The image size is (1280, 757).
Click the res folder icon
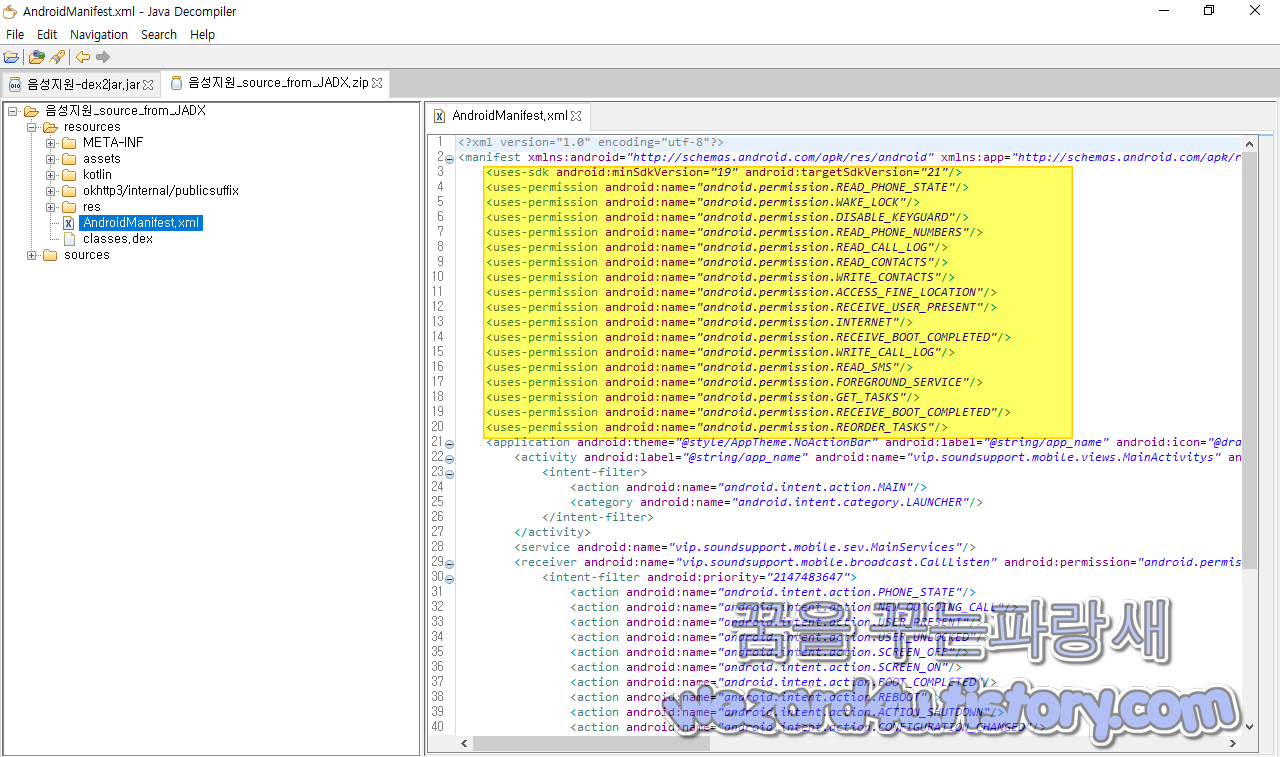coord(69,207)
